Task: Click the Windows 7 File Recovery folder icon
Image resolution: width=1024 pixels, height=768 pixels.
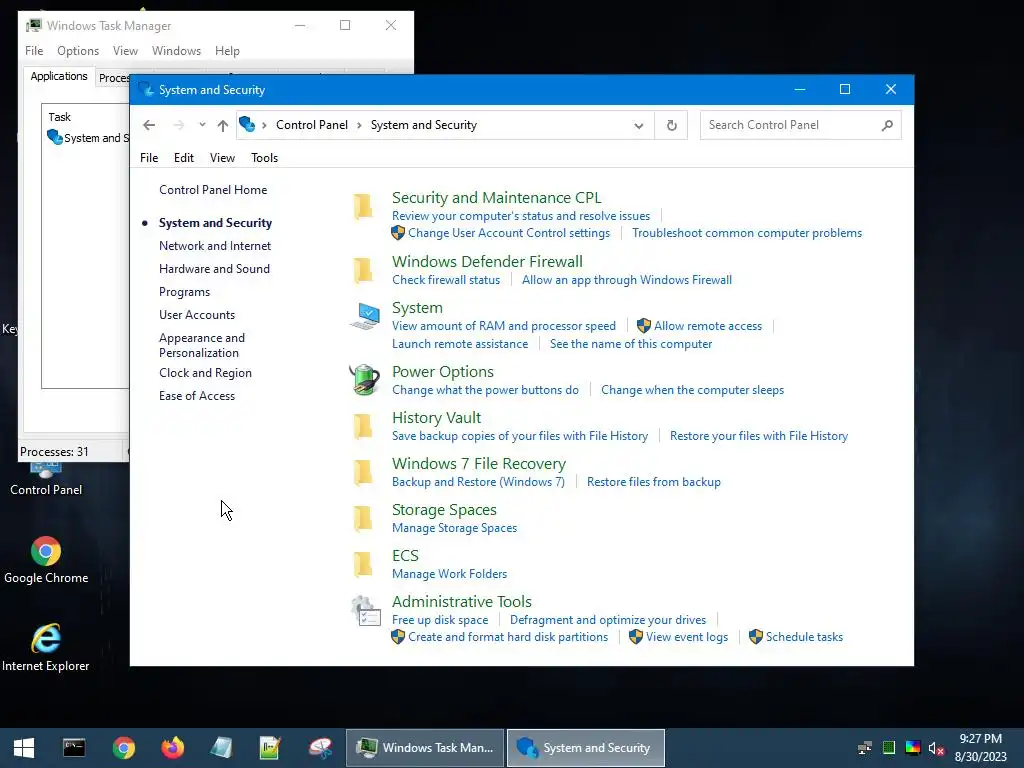Action: [363, 472]
